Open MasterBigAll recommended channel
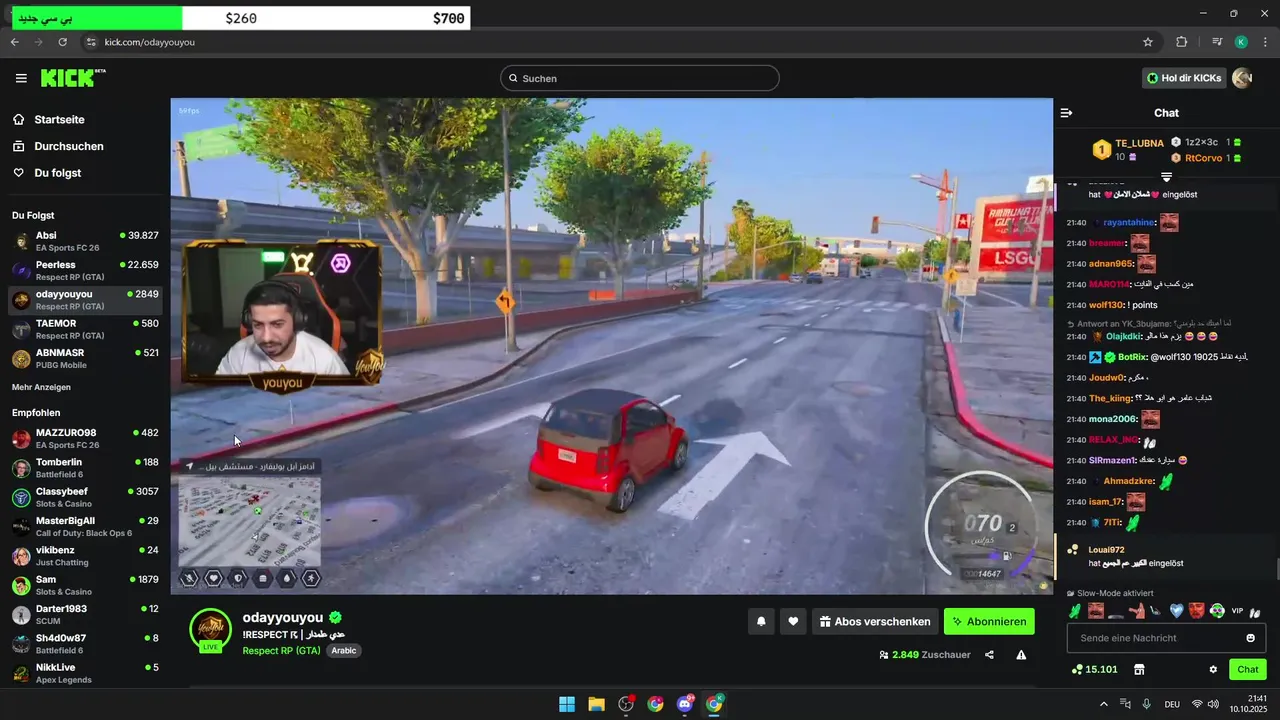This screenshot has width=1280, height=720. (85, 526)
